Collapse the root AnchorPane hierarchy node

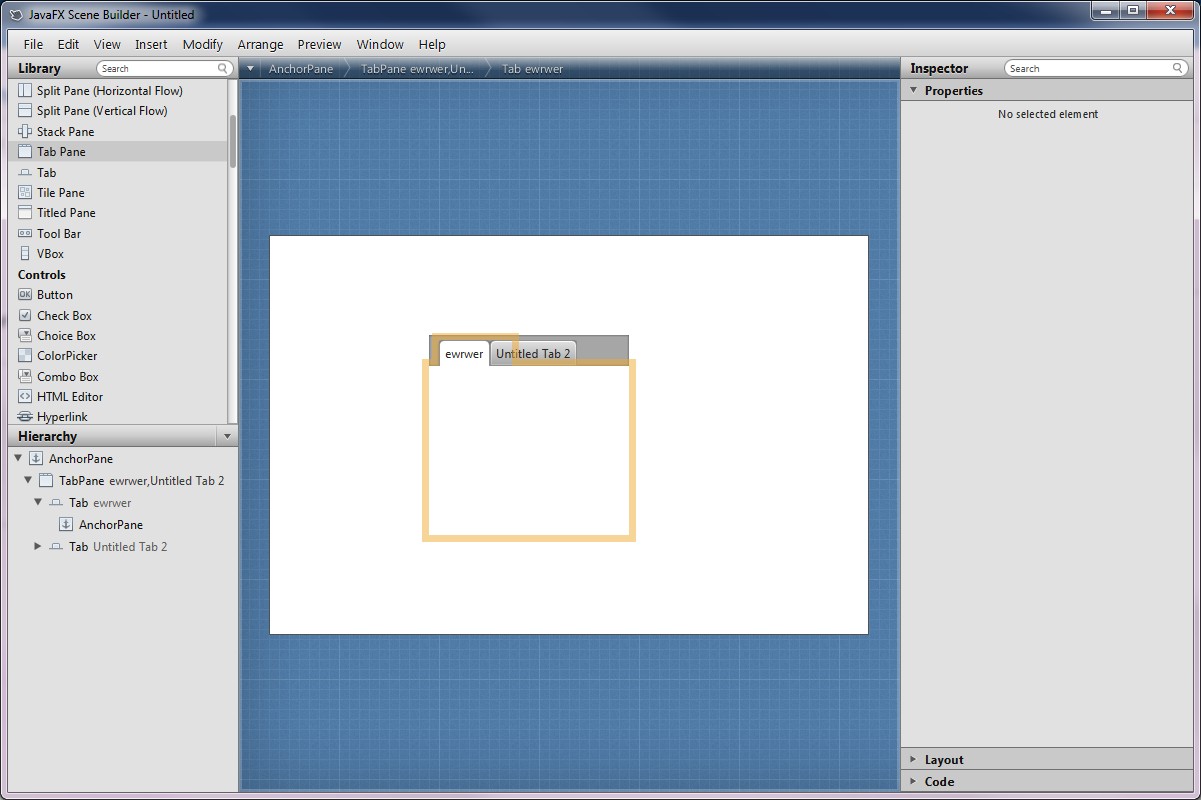[18, 458]
